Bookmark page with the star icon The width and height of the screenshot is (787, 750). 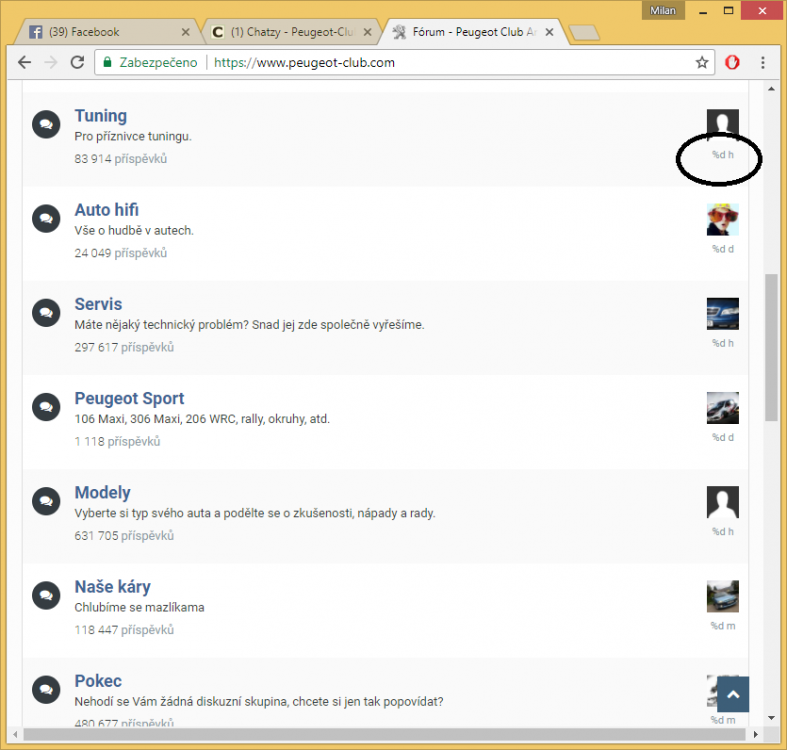[702, 62]
